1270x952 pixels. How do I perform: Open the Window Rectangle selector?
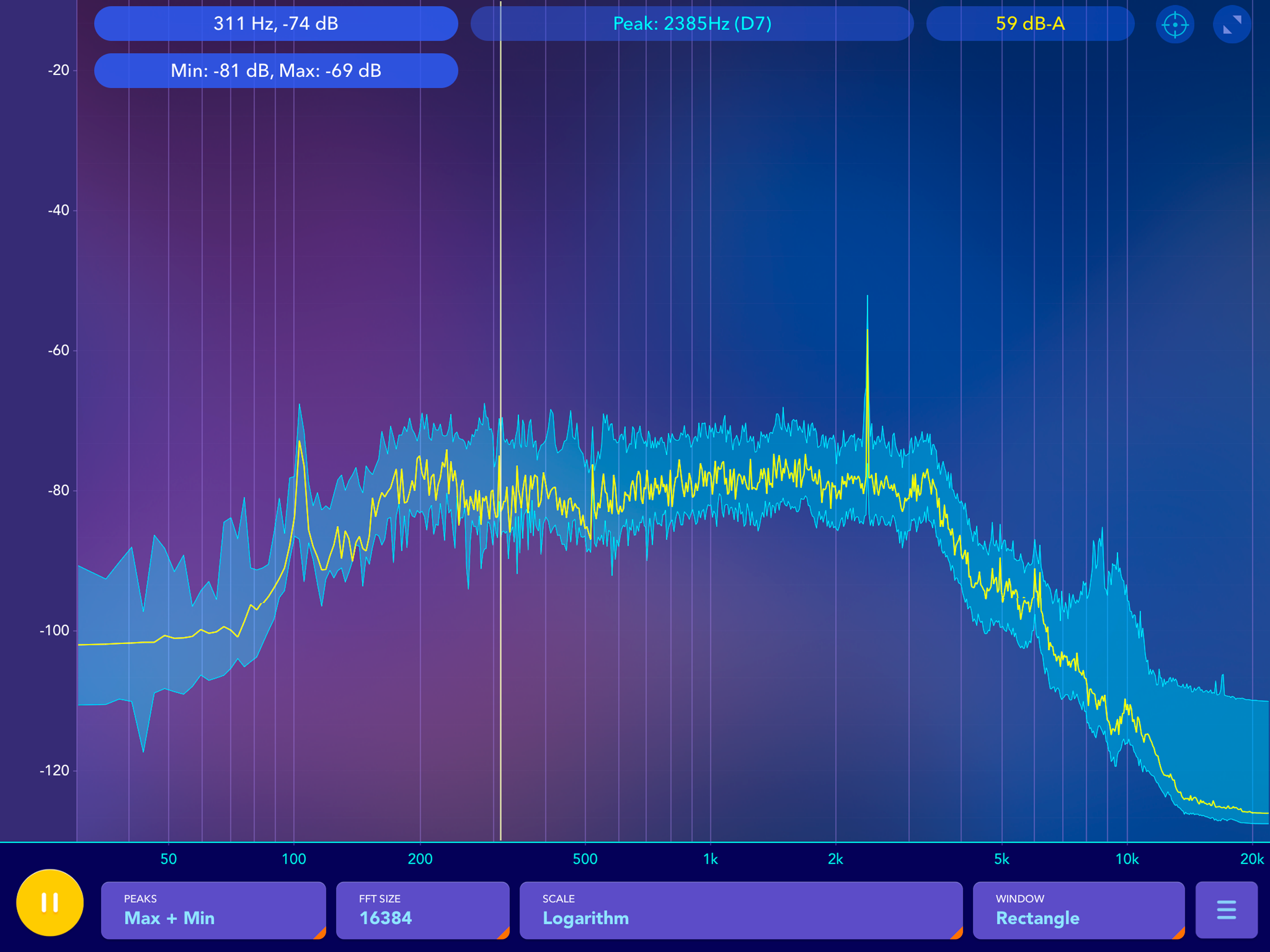[x=1078, y=910]
